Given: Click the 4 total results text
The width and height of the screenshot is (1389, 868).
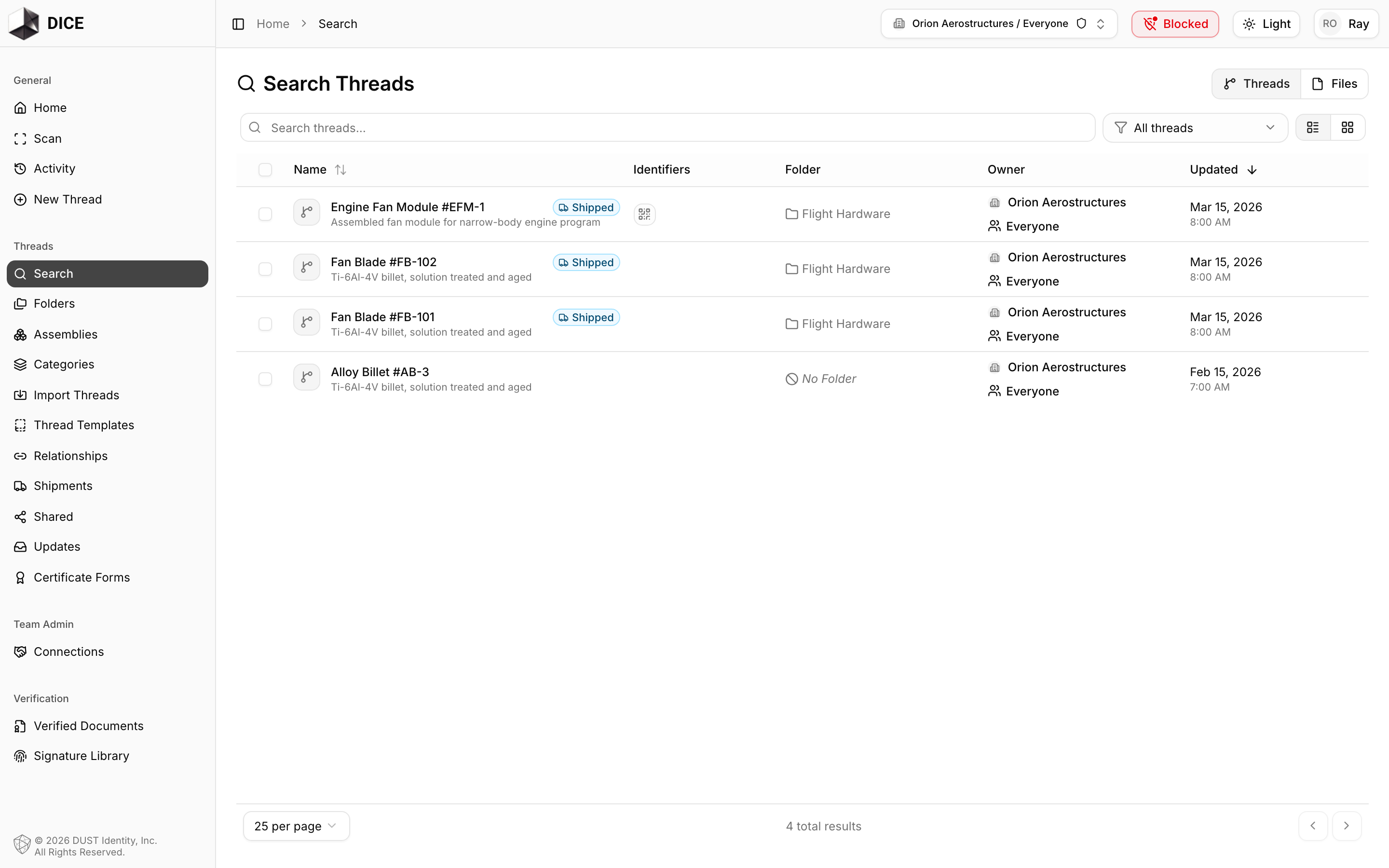Looking at the screenshot, I should coord(824,826).
